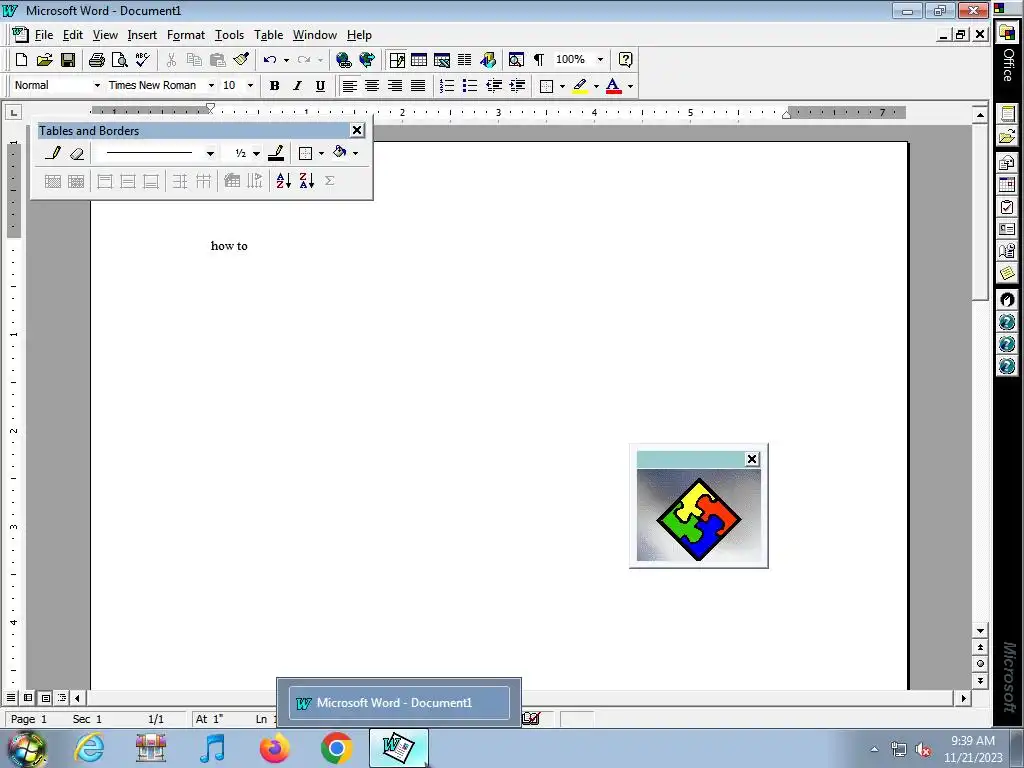Open Print Preview
Screen dimensions: 1024x768
(x=120, y=60)
